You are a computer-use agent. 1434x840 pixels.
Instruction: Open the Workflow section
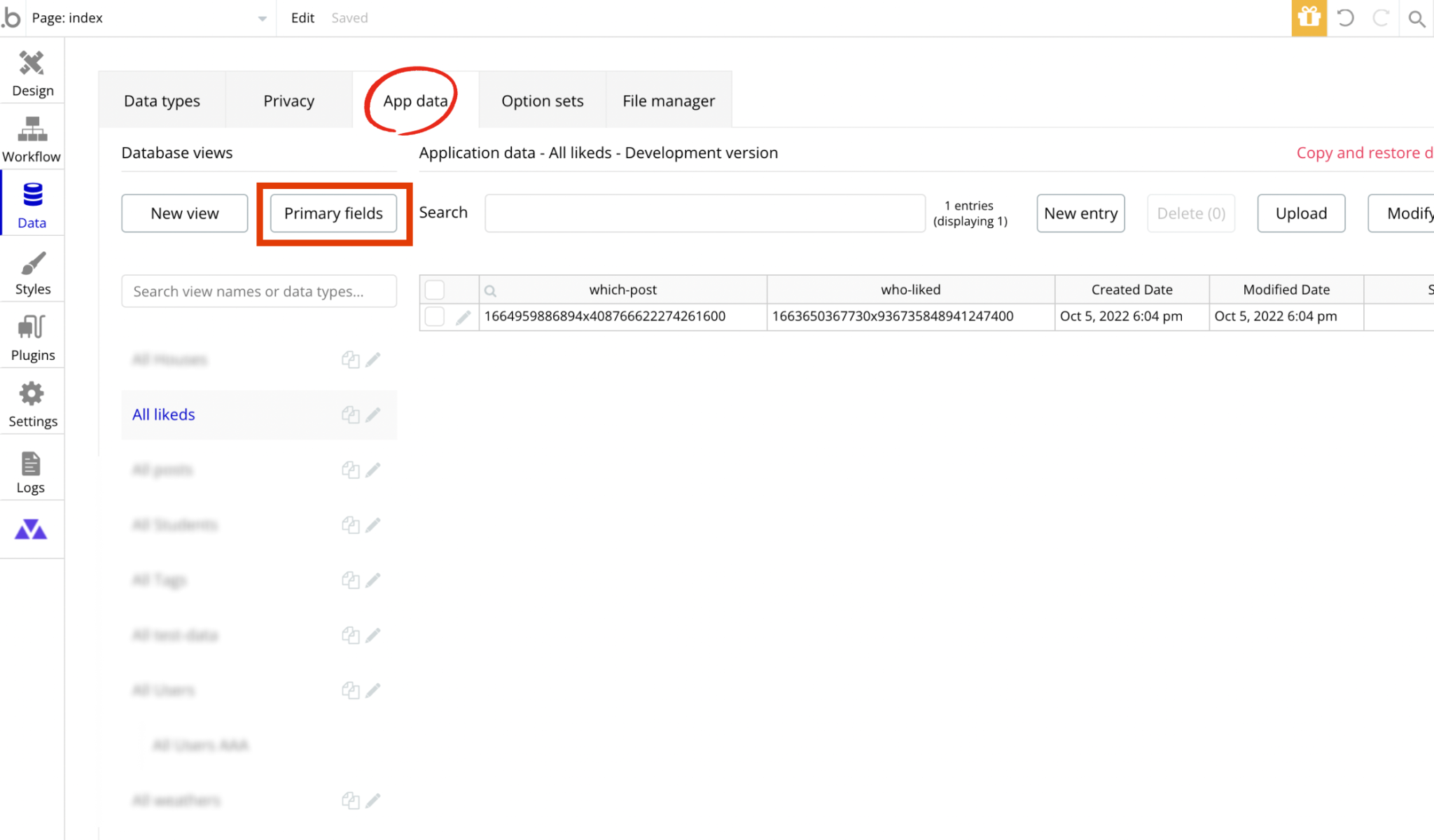[x=32, y=139]
